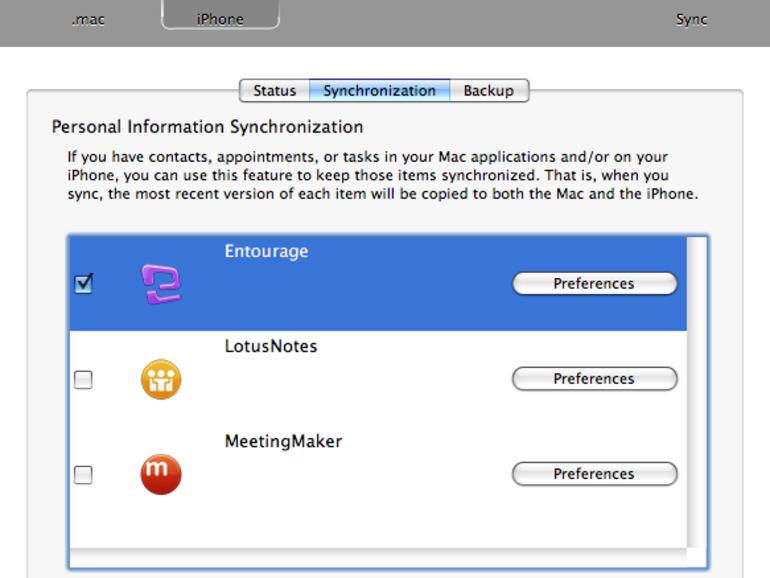Select the iPhone toolbar item
Screen dimensions: 770x578
click(220, 15)
